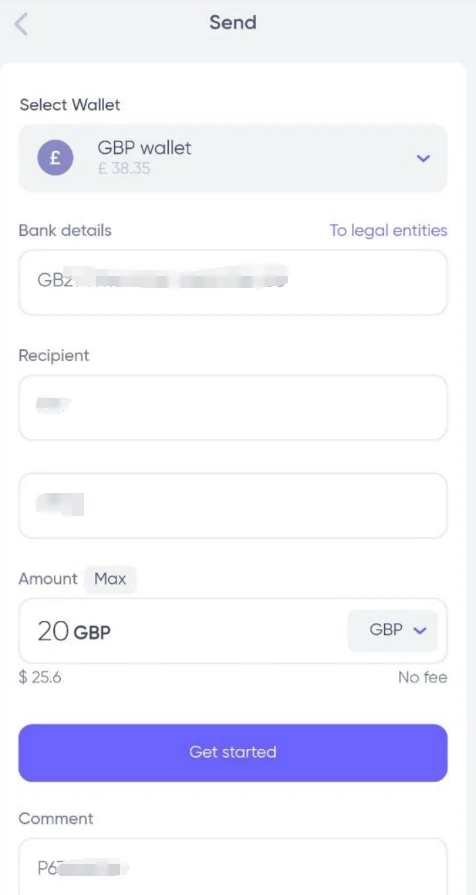476x895 pixels.
Task: Click the chevron beside the GBP currency
Action: tap(420, 631)
